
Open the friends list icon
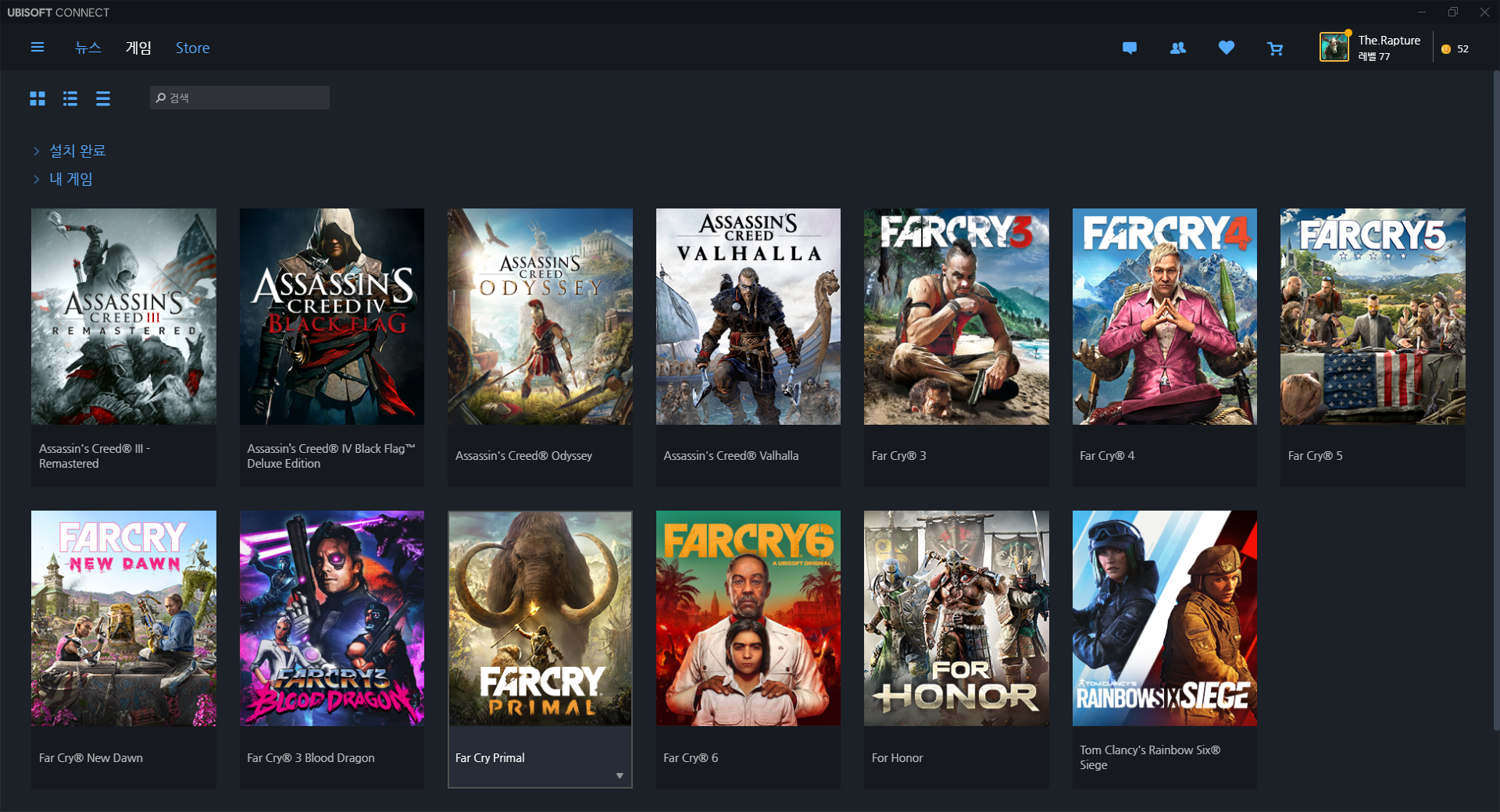tap(1178, 48)
